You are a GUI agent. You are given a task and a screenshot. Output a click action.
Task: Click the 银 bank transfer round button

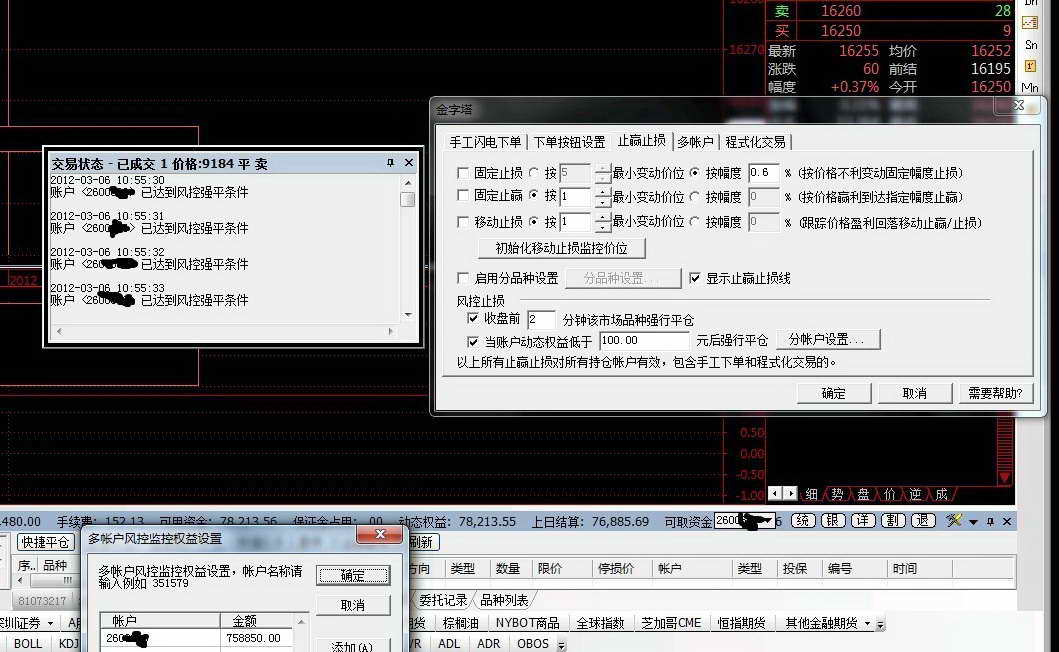pos(833,521)
